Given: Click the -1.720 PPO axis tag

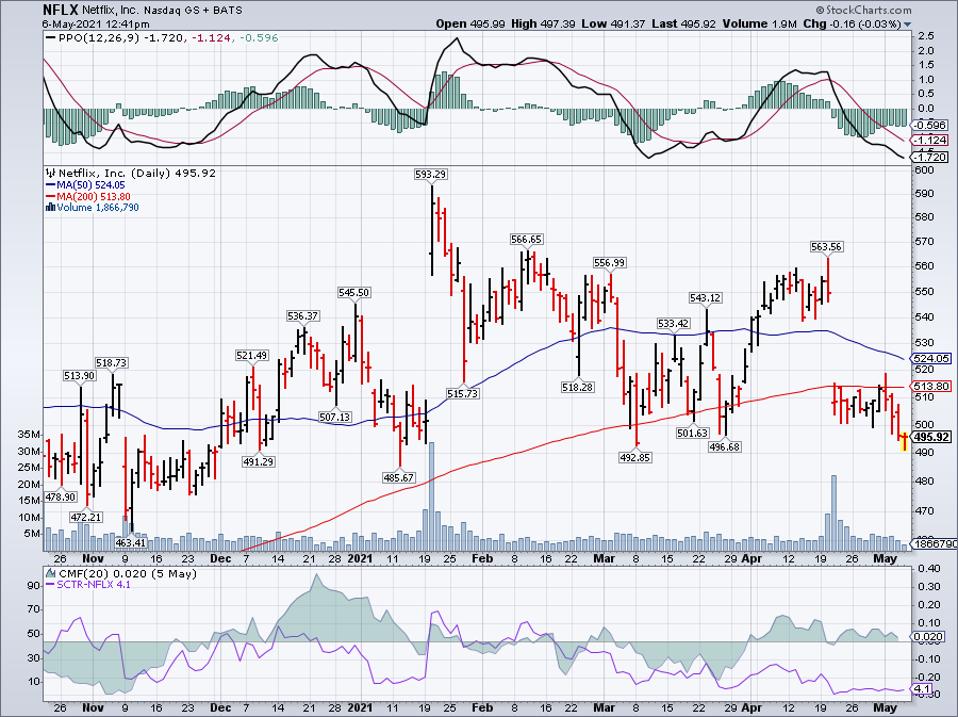Looking at the screenshot, I should pyautogui.click(x=931, y=157).
